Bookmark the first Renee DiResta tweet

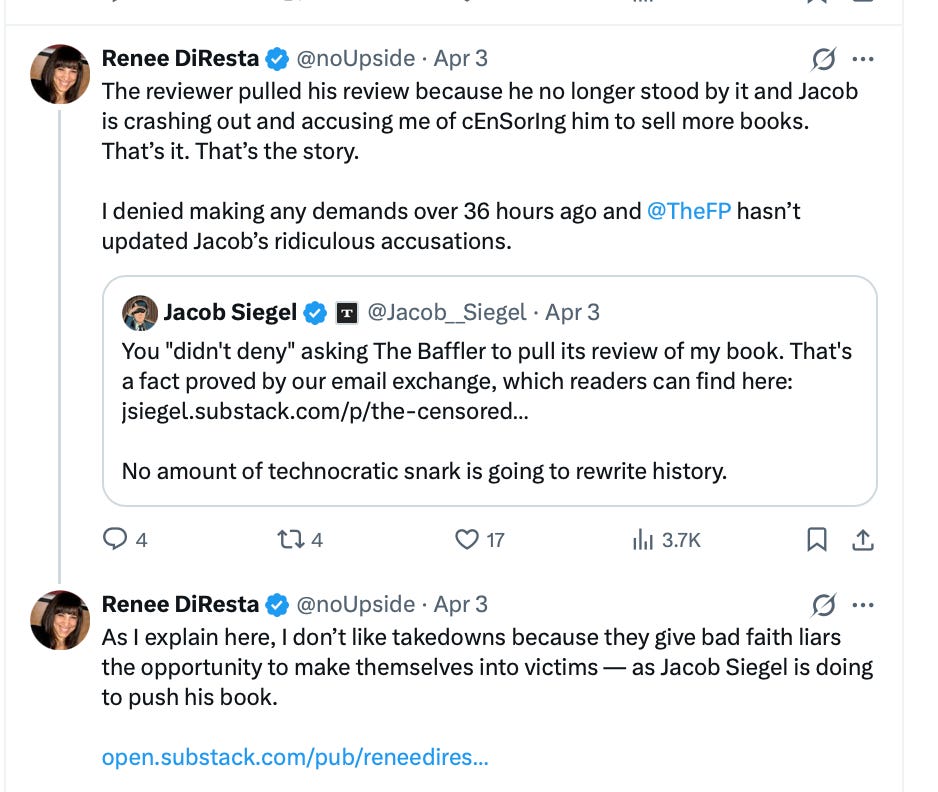(x=817, y=540)
